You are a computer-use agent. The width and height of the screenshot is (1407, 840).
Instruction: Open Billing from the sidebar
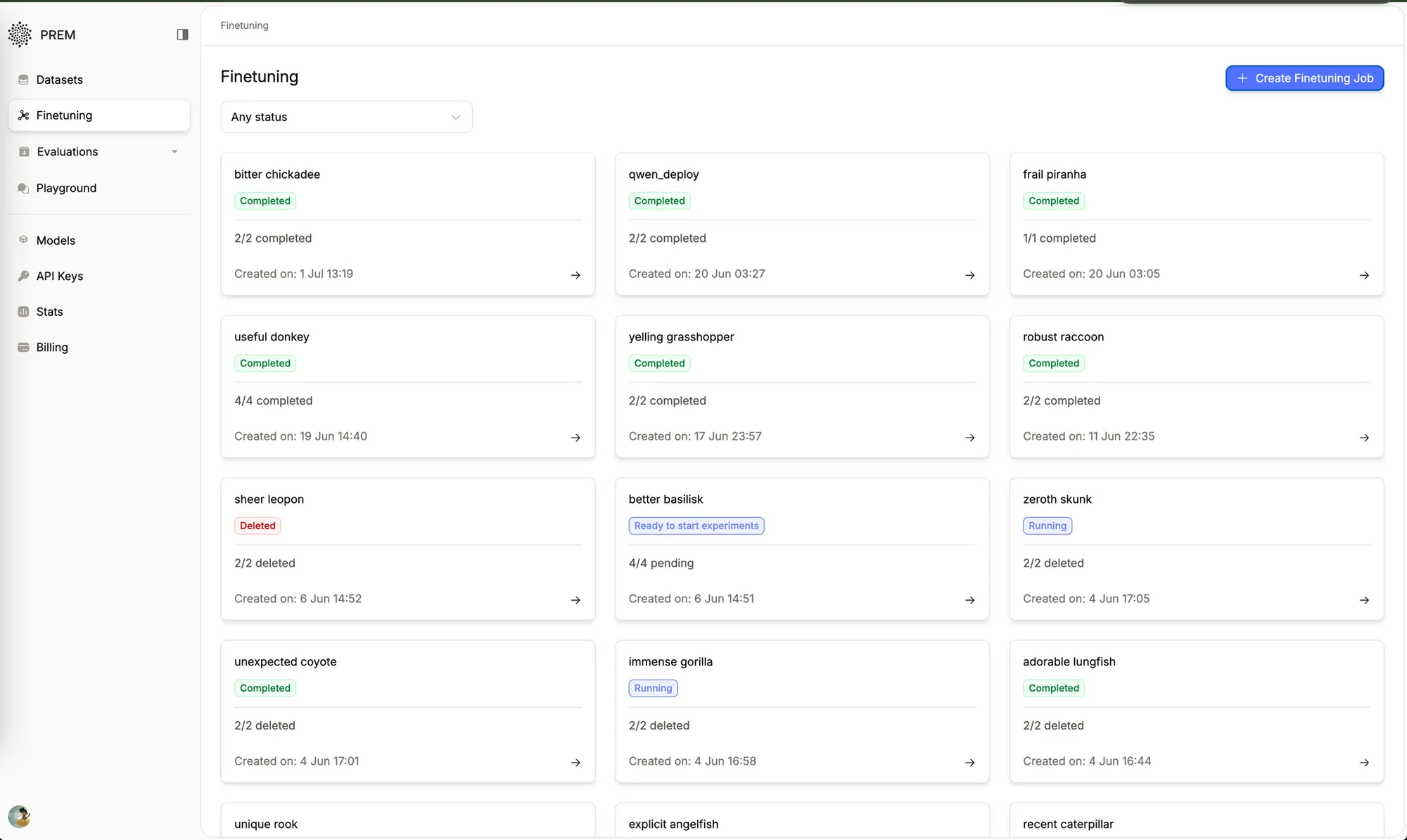click(x=50, y=347)
